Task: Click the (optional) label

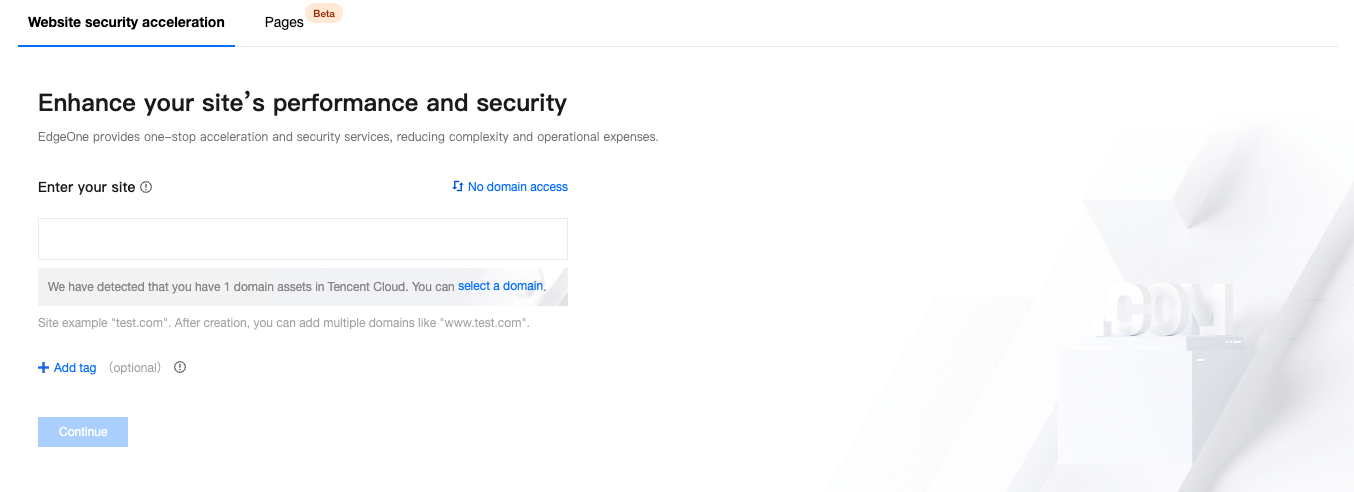Action: pos(135,368)
